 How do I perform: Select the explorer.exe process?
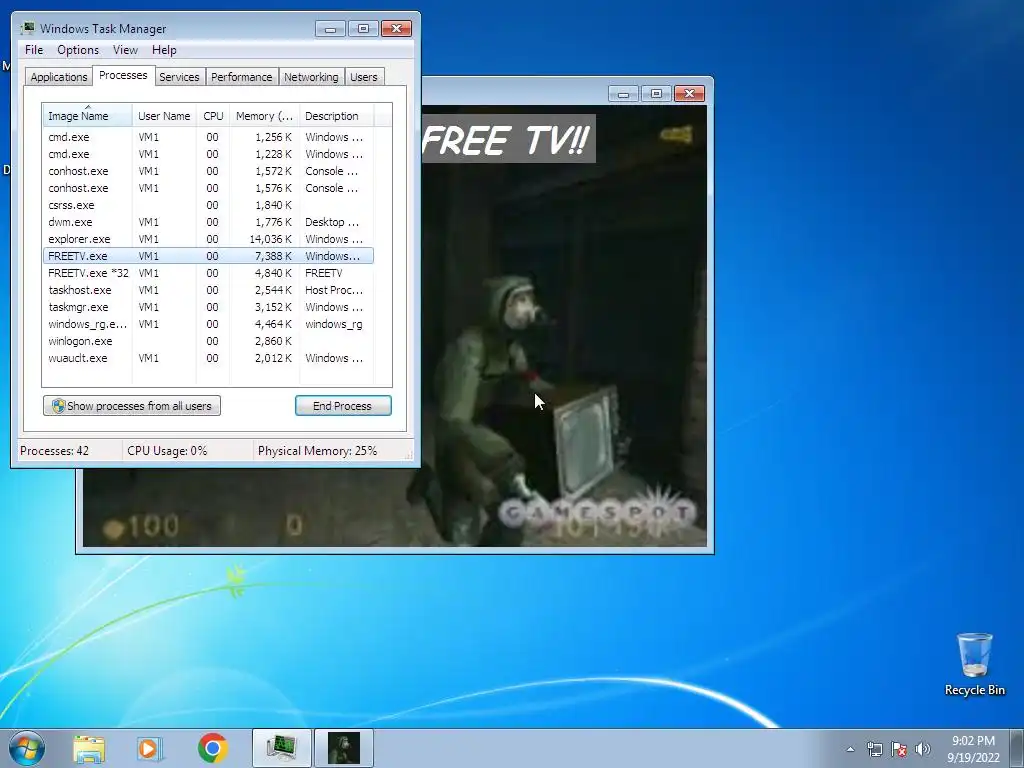point(208,239)
